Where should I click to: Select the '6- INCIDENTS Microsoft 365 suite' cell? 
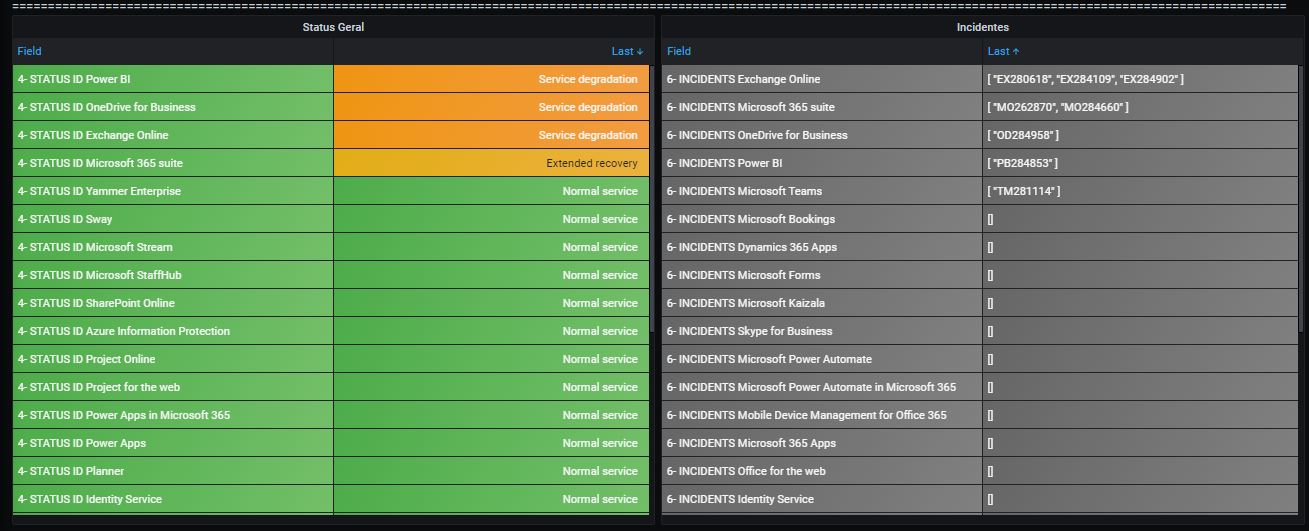tap(822, 107)
